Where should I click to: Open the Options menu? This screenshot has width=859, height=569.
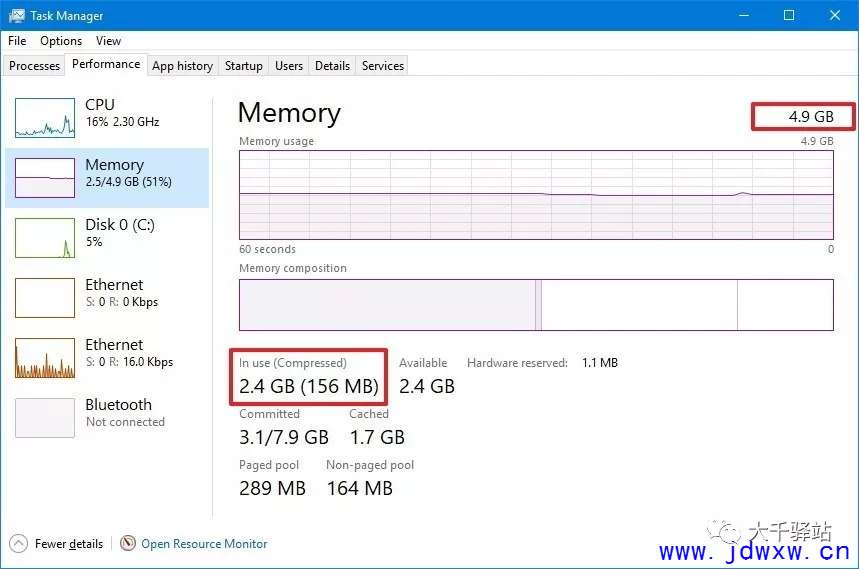point(61,41)
